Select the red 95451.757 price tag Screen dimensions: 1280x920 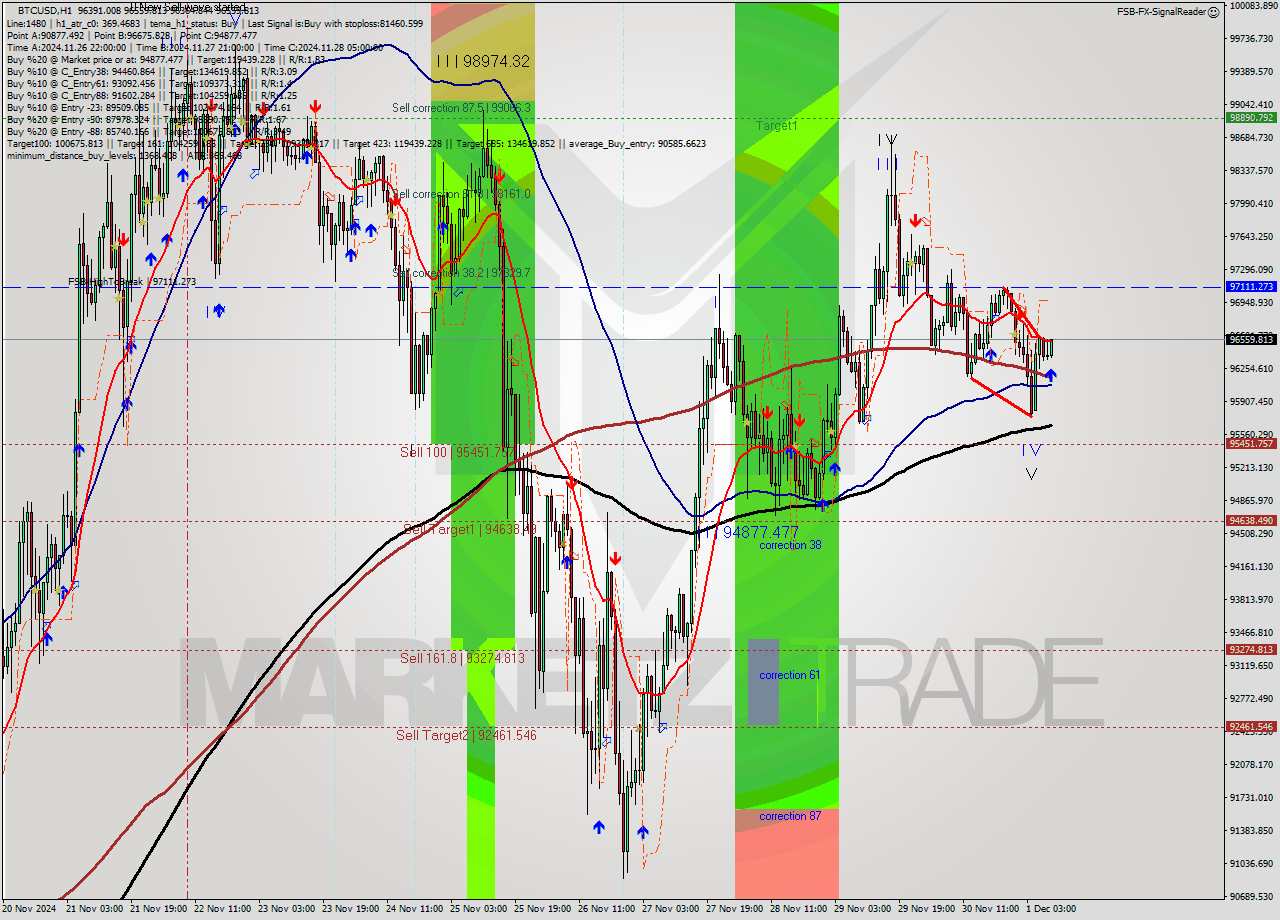(1250, 443)
